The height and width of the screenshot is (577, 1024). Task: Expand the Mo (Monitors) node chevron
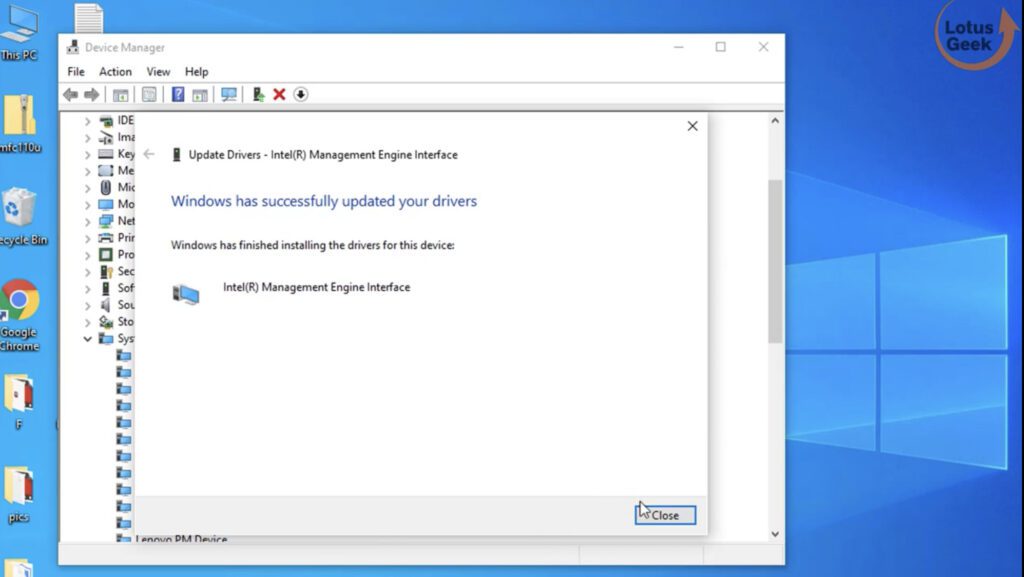click(x=88, y=205)
